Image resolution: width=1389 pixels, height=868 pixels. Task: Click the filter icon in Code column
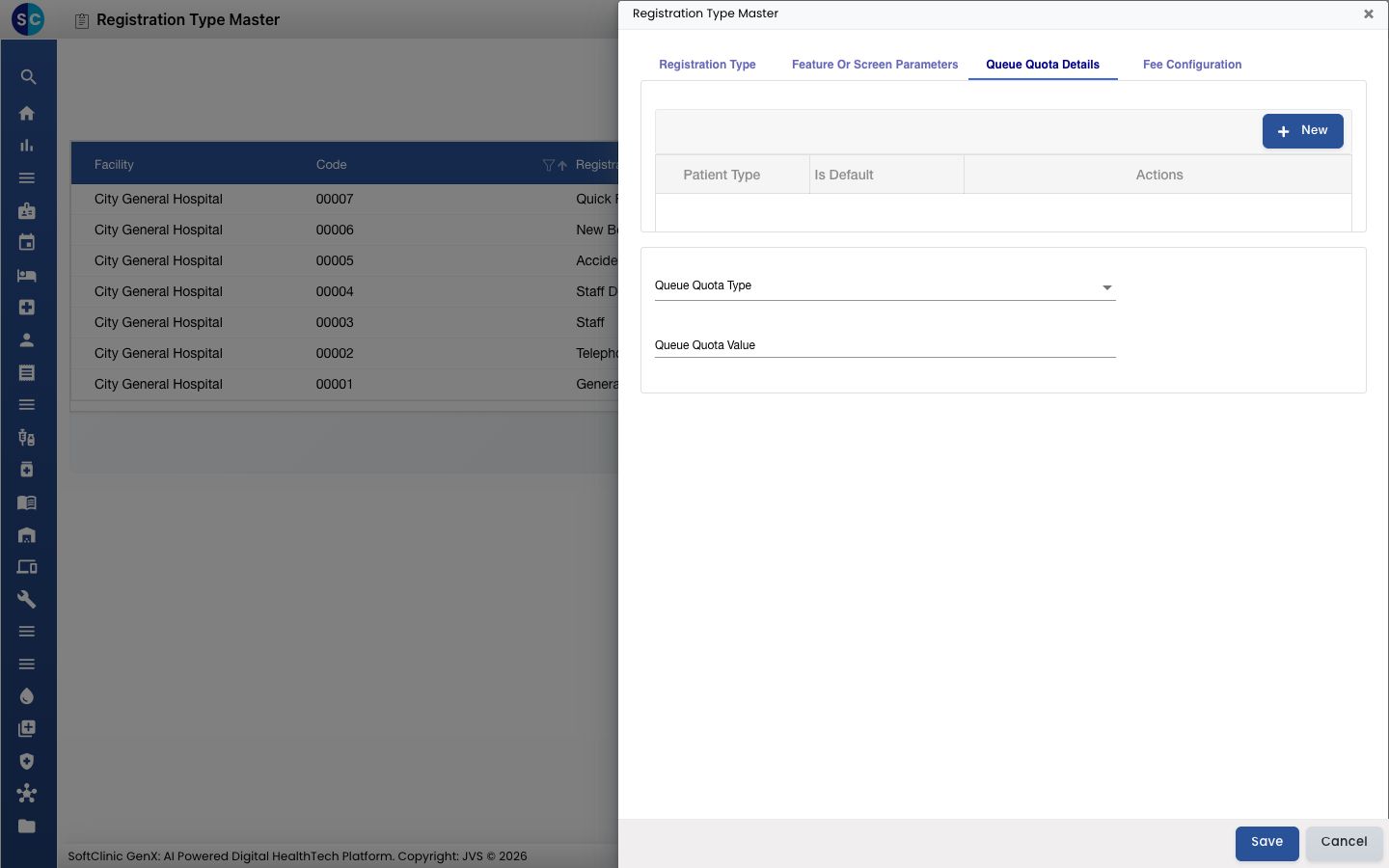pyautogui.click(x=548, y=165)
